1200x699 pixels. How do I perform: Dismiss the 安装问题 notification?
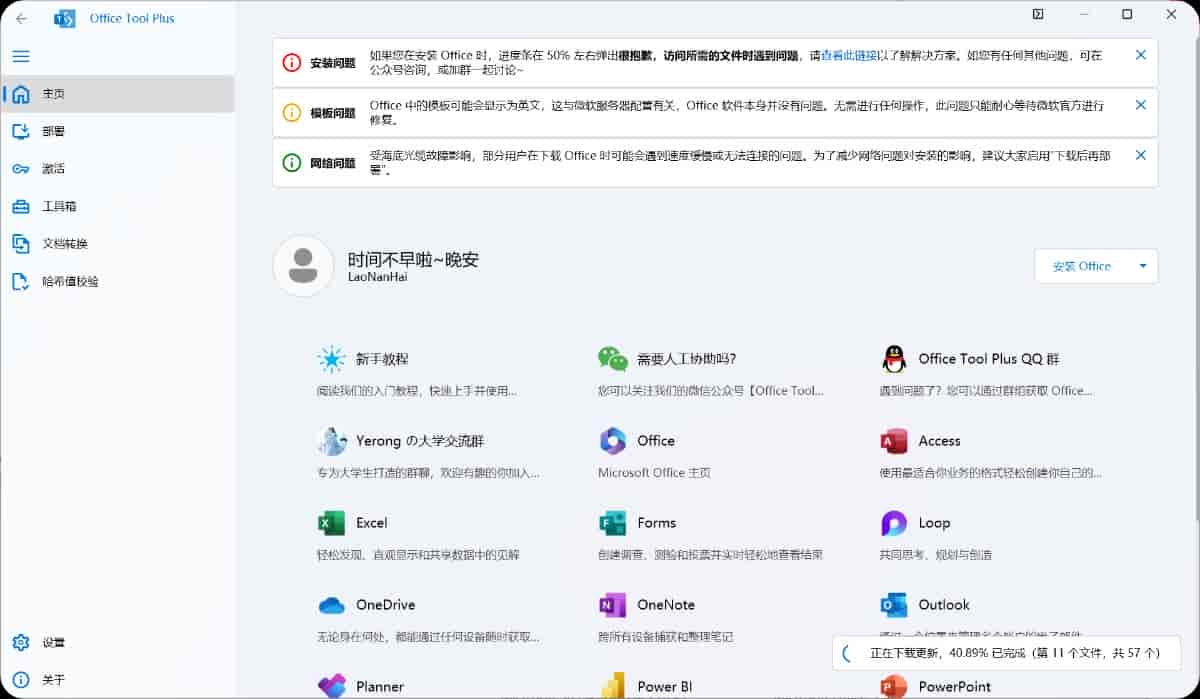point(1140,55)
